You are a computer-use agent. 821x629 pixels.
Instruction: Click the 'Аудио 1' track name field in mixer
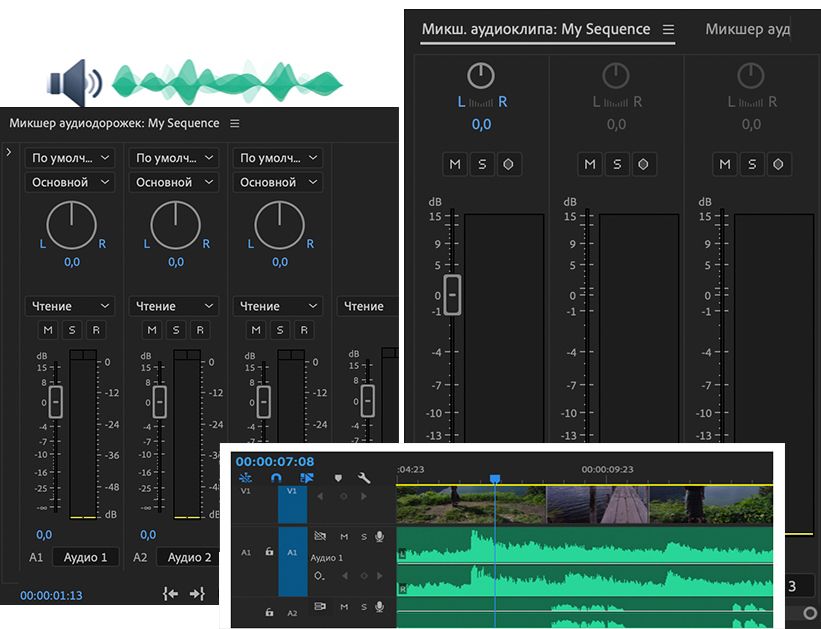85,557
